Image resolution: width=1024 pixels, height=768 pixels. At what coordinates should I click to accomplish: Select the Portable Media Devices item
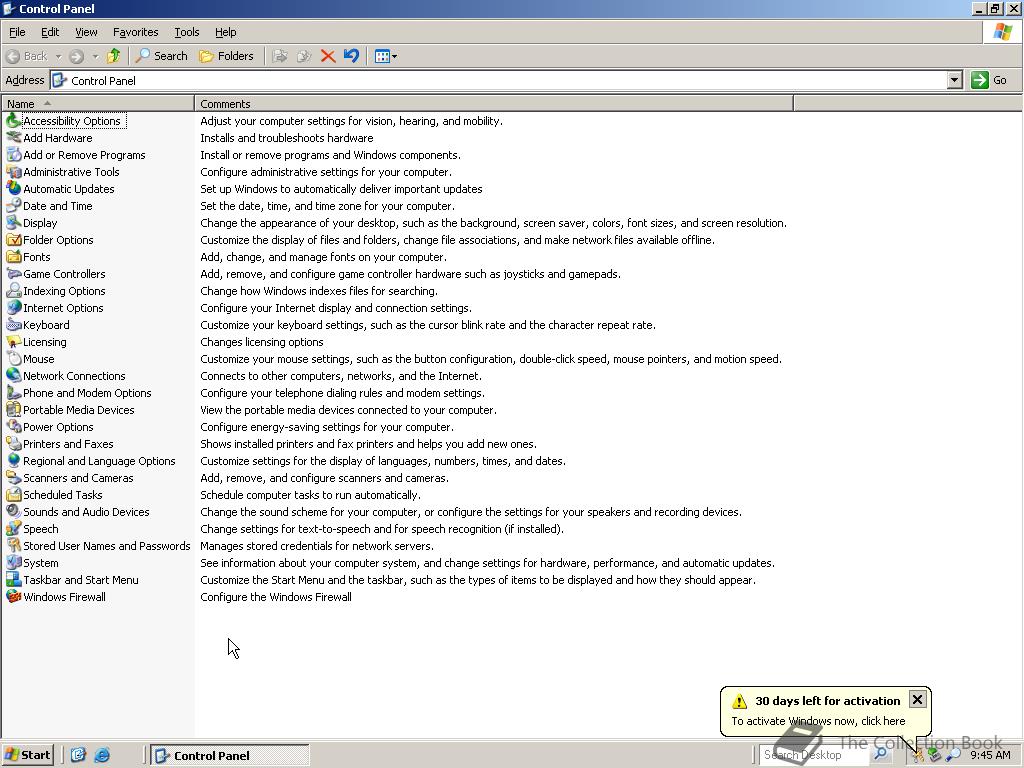point(78,409)
